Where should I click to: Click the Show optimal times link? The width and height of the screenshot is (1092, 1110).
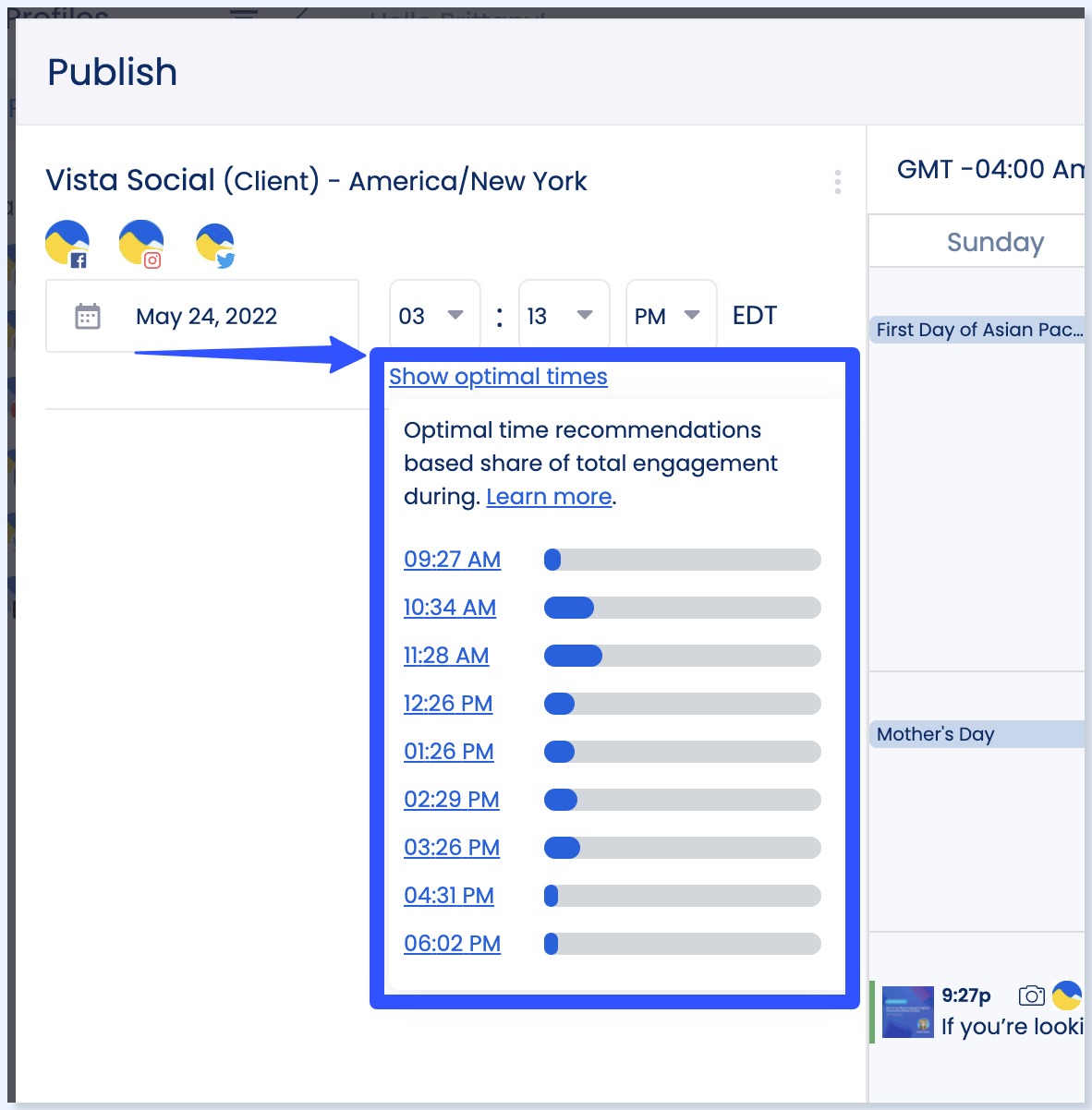pyautogui.click(x=498, y=377)
